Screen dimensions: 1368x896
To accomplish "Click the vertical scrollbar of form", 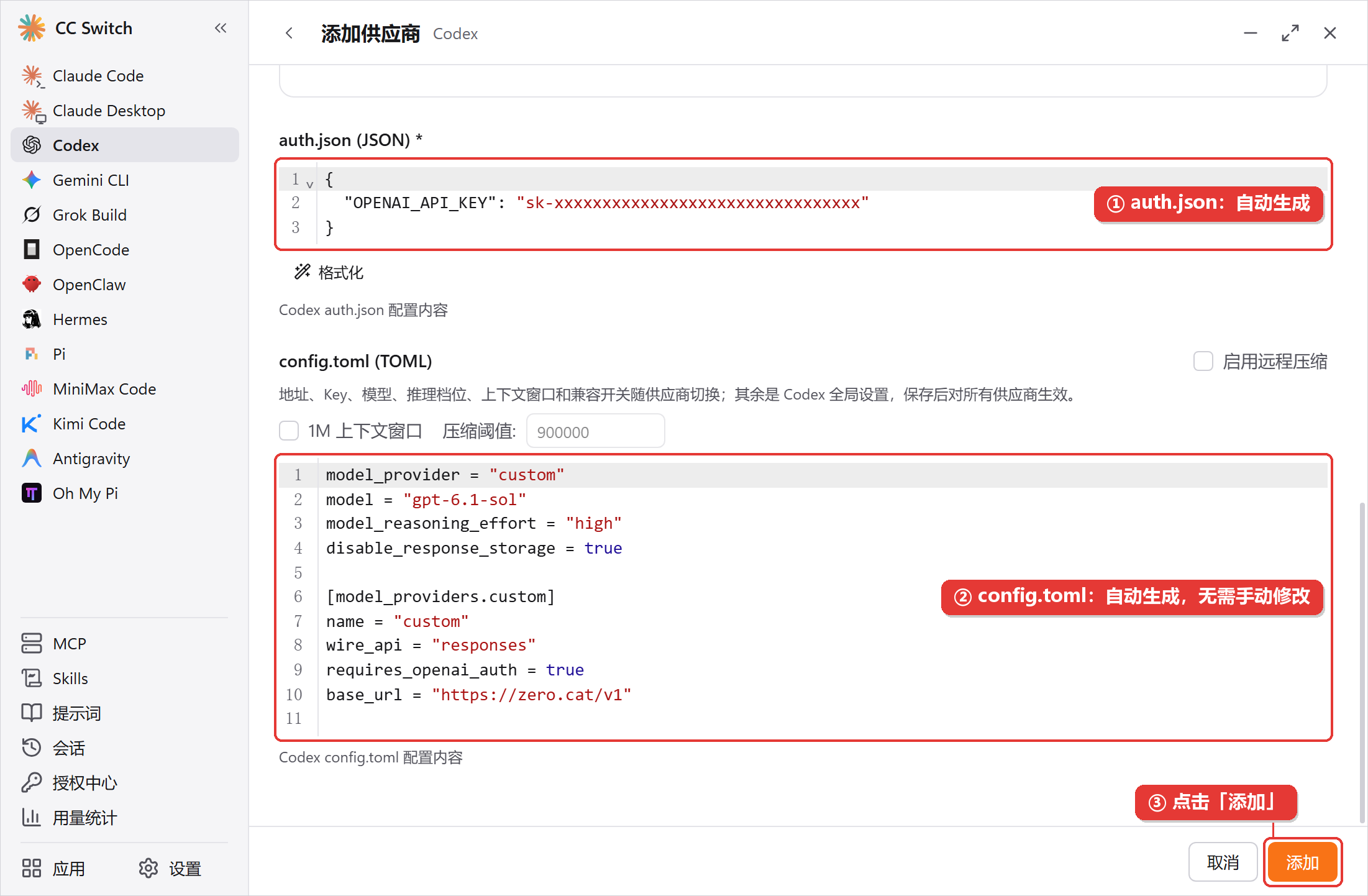I will click(x=1362, y=662).
